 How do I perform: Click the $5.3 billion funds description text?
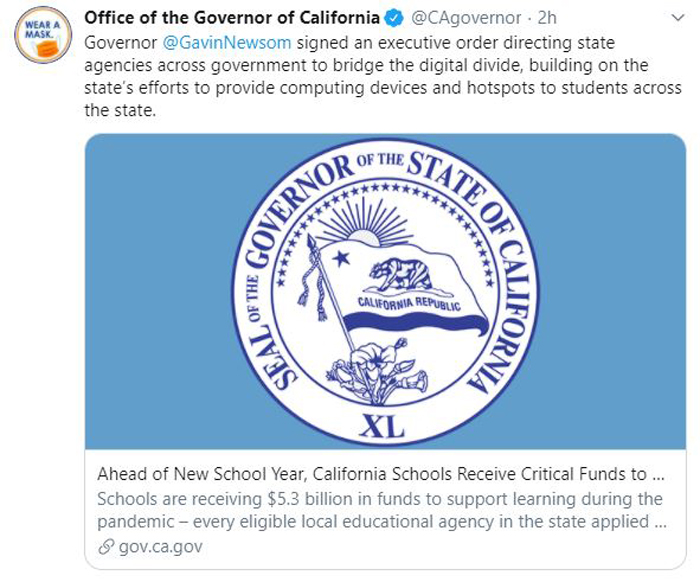pos(382,510)
